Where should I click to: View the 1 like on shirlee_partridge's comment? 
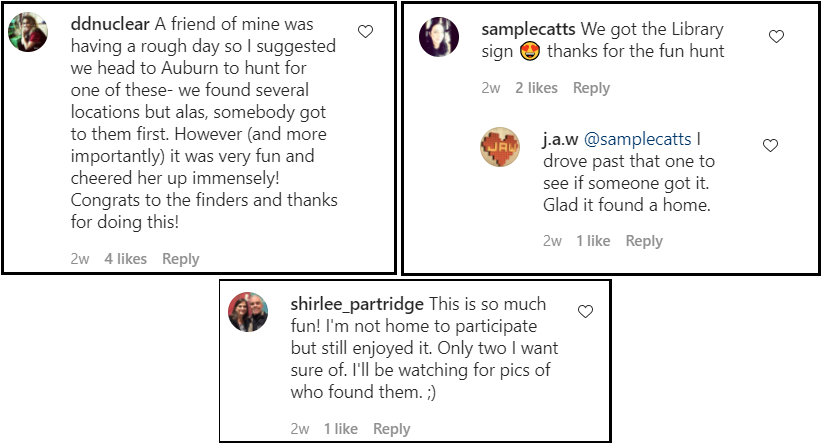coord(341,429)
